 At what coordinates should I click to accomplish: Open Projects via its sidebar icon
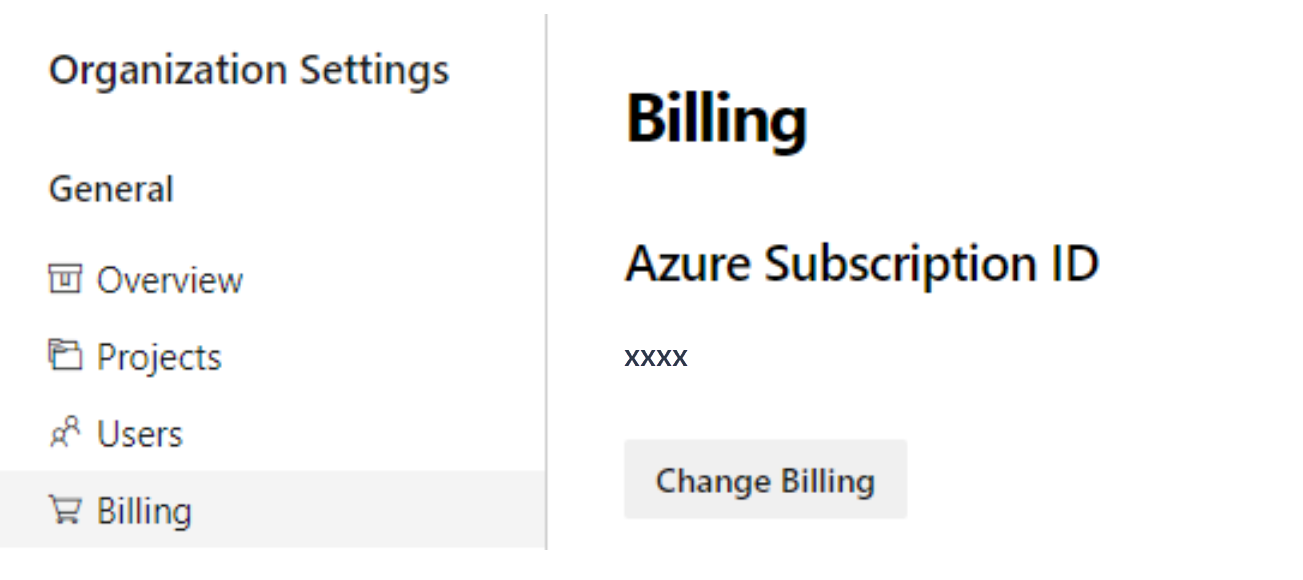tap(62, 352)
